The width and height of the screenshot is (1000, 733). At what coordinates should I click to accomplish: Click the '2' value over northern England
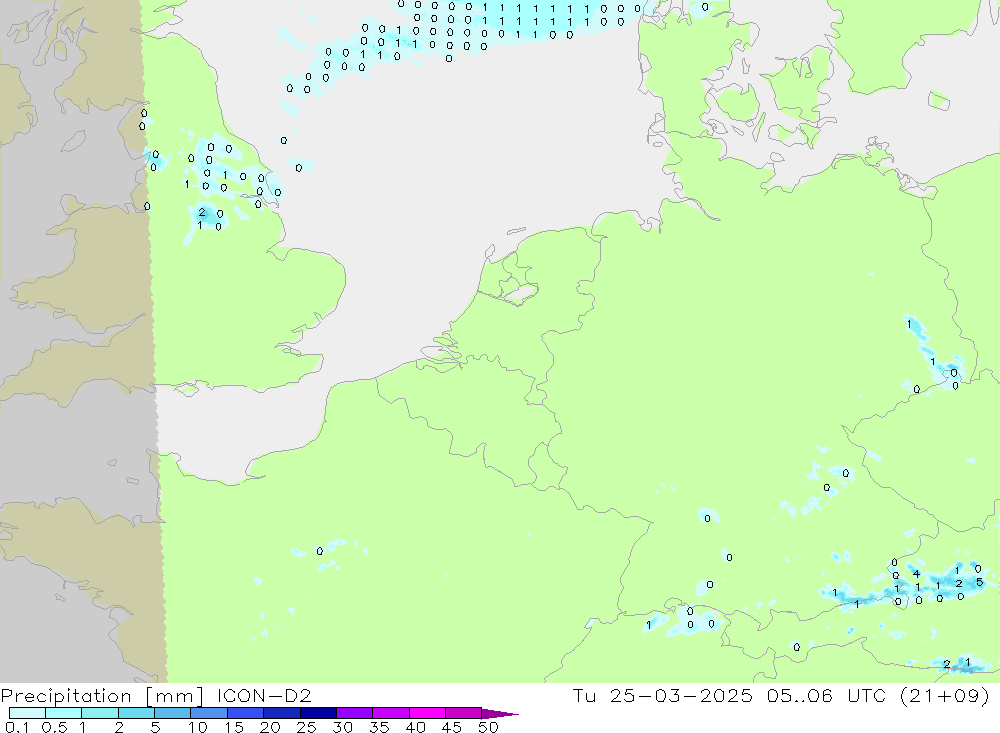202,212
